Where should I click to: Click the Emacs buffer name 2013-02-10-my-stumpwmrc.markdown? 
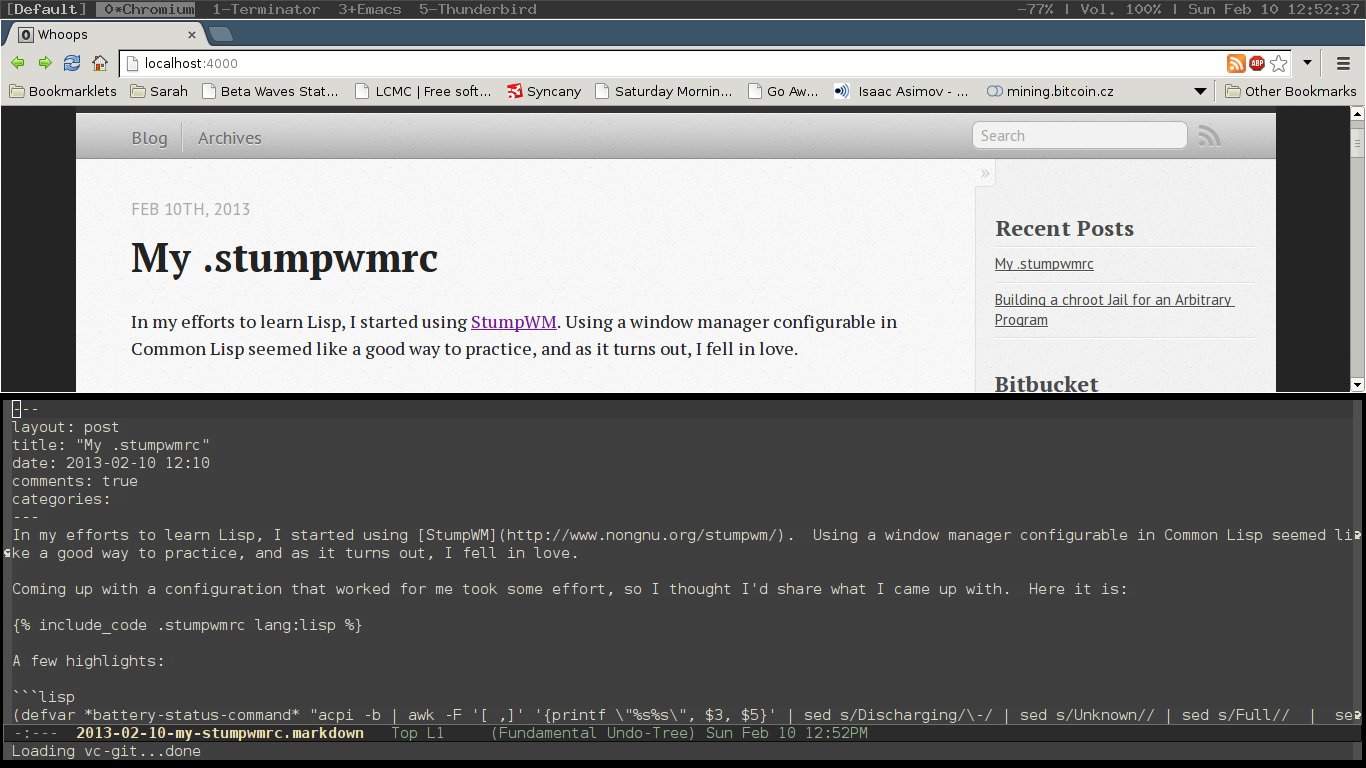[220, 733]
